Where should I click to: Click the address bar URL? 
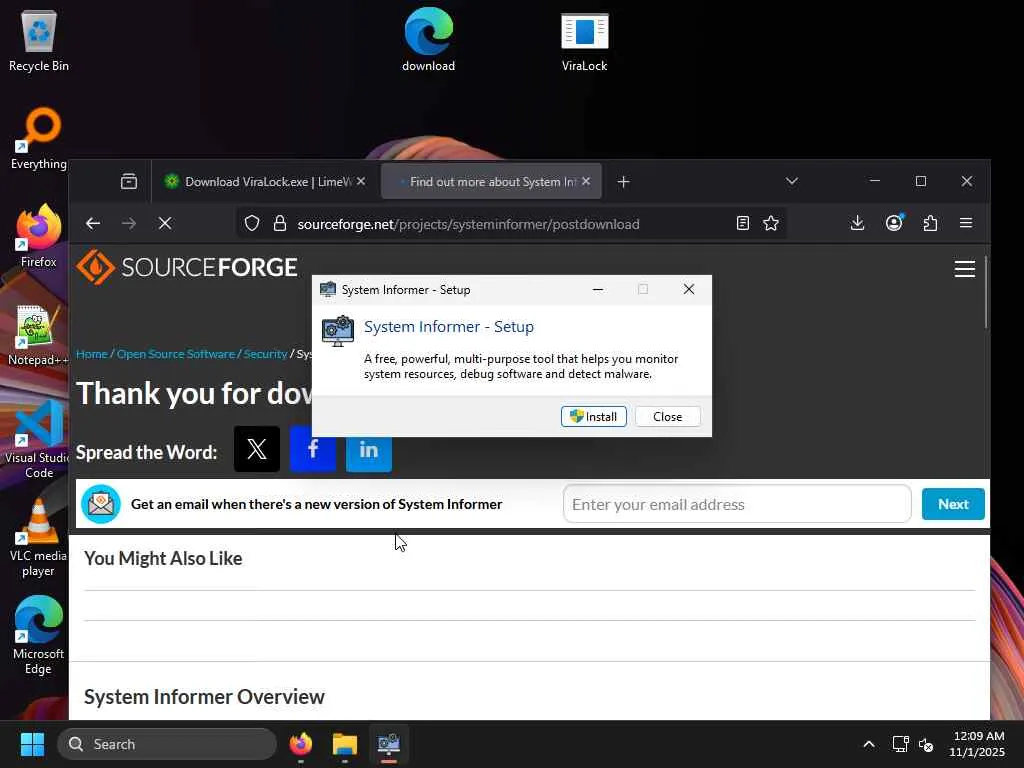468,224
